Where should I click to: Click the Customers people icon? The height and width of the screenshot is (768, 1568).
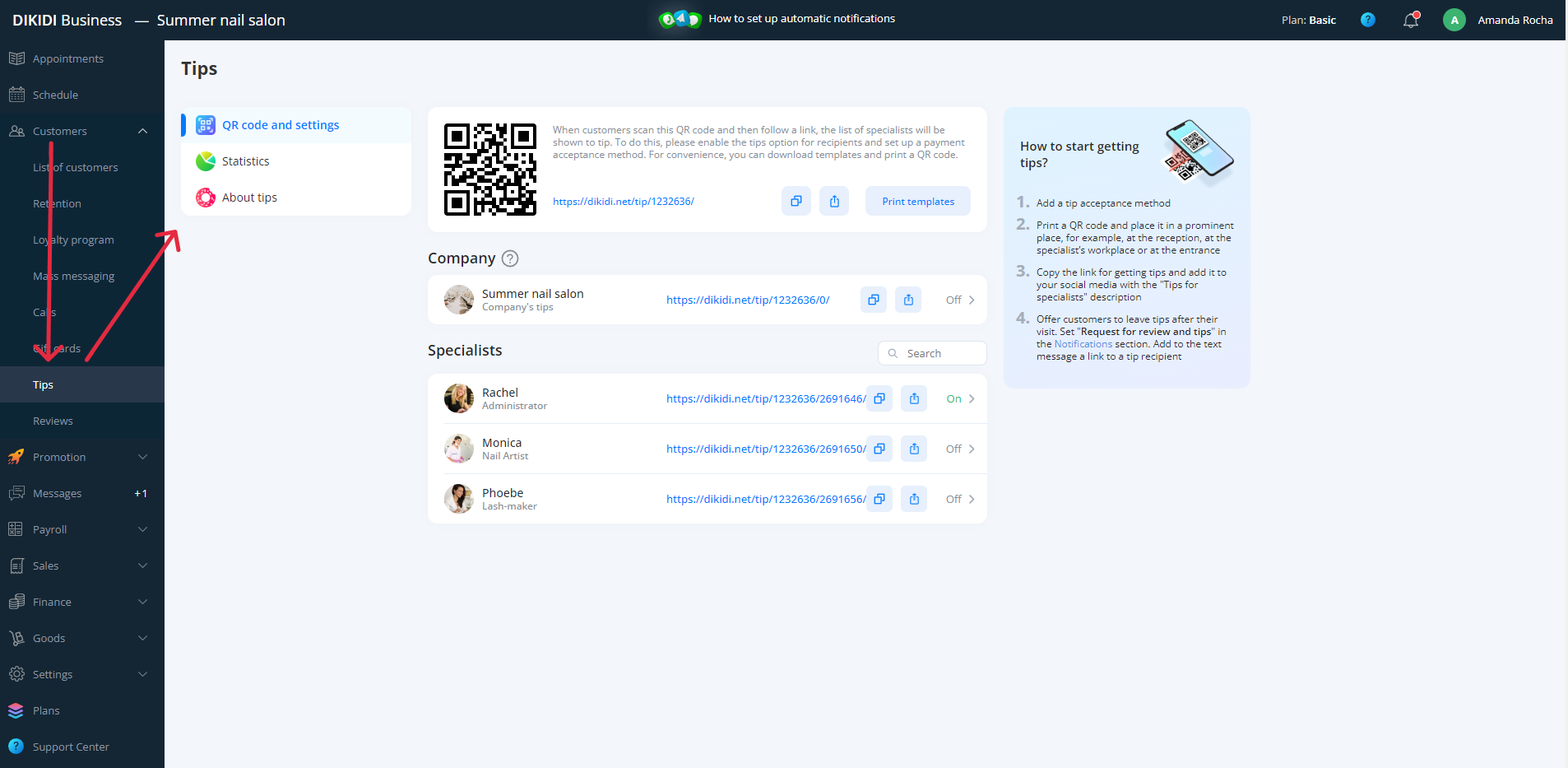(x=16, y=131)
